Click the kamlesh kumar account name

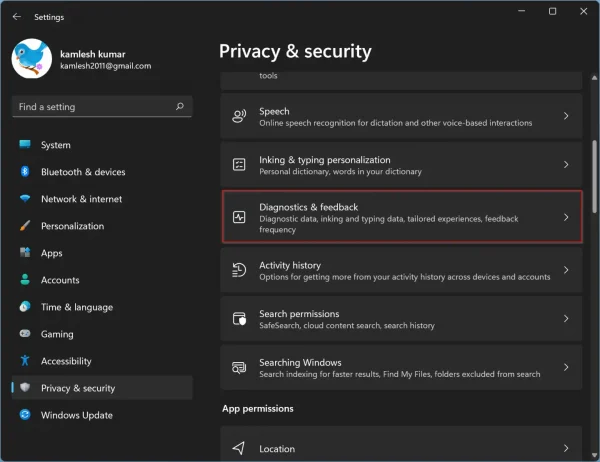tap(93, 54)
